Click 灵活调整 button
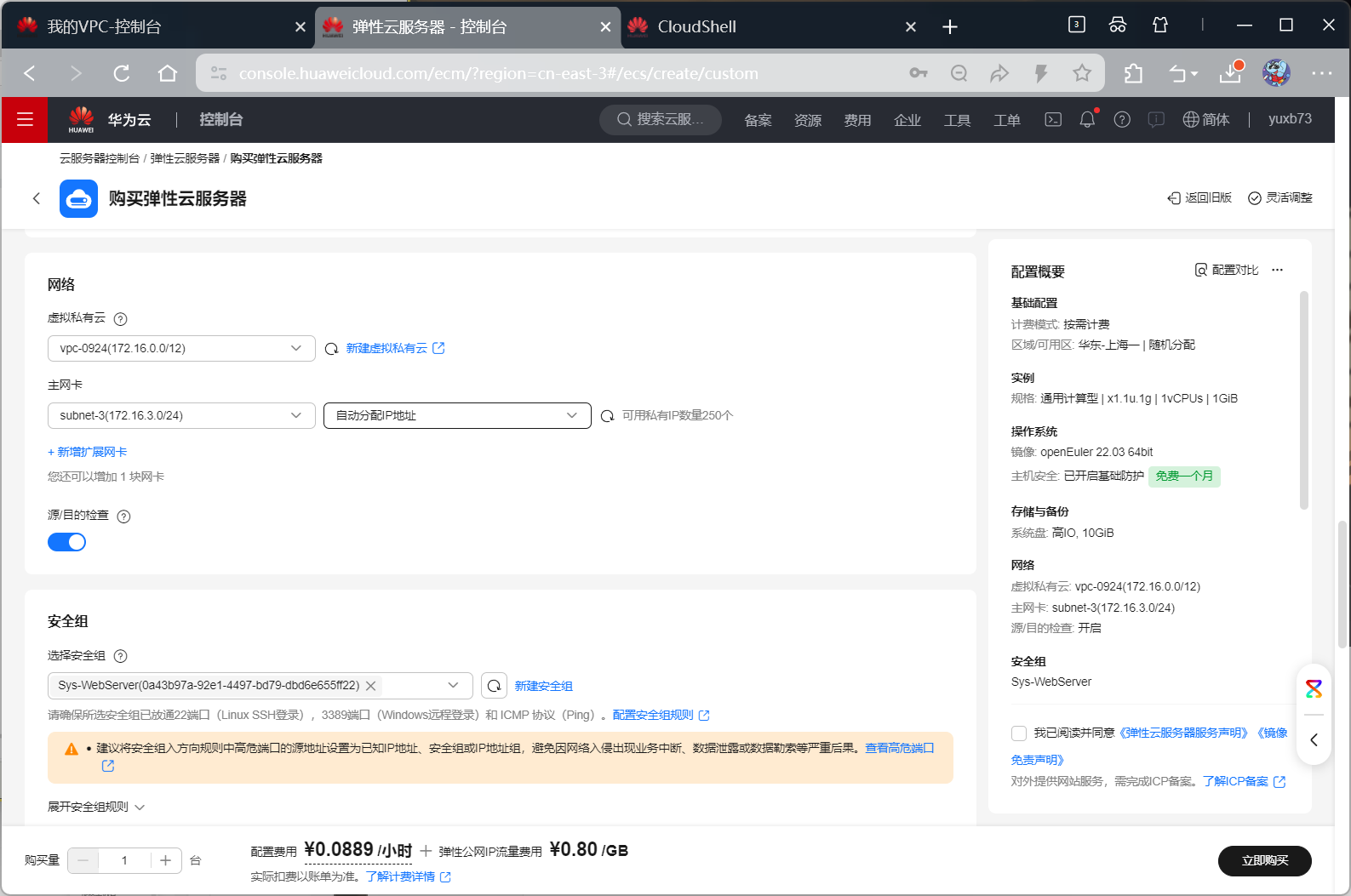Viewport: 1351px width, 896px height. 1279,197
